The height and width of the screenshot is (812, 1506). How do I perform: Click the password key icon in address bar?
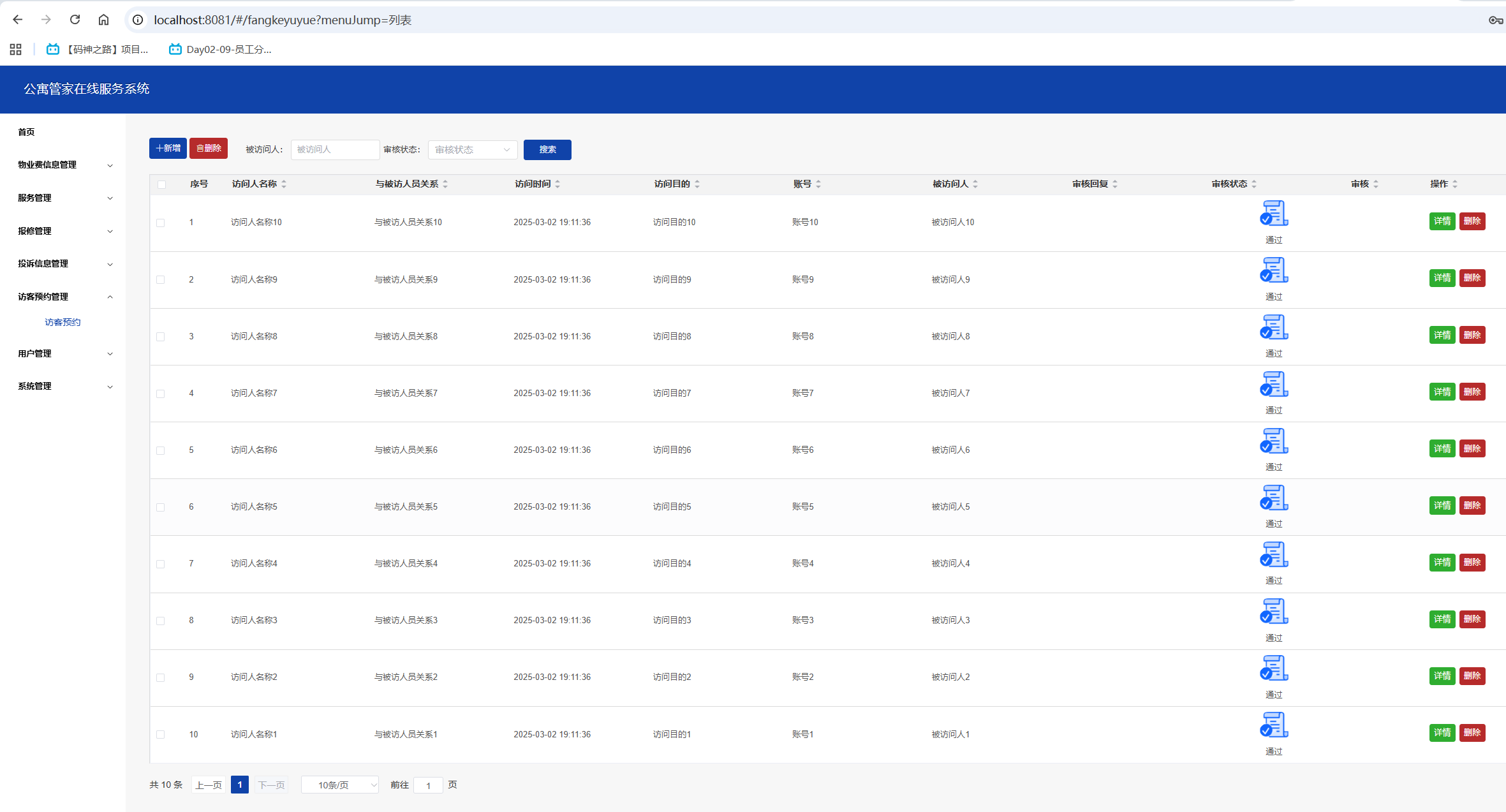[1495, 20]
